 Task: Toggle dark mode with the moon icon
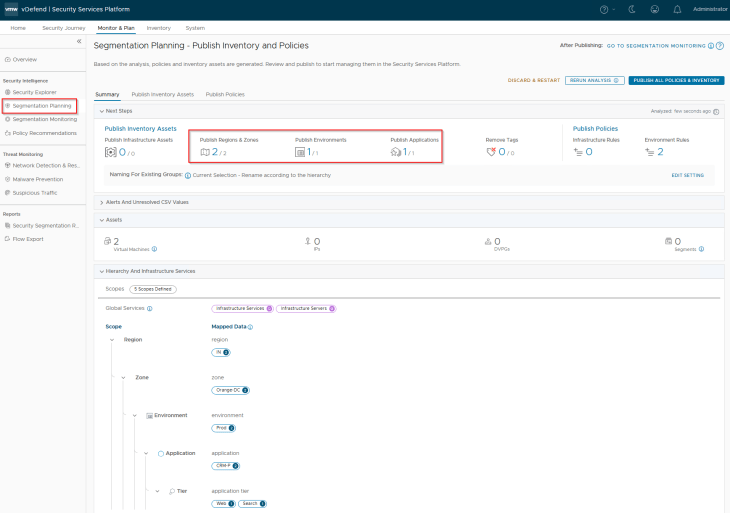(629, 9)
